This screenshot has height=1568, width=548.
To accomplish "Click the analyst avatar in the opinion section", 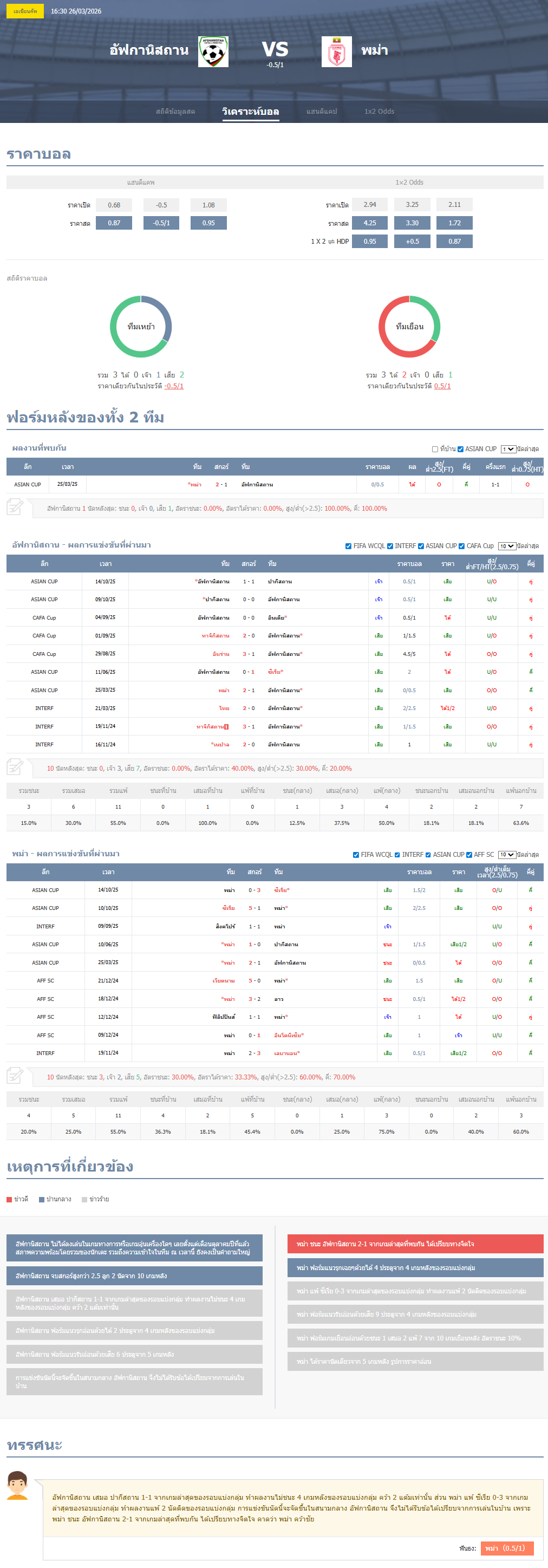I will [18, 1486].
